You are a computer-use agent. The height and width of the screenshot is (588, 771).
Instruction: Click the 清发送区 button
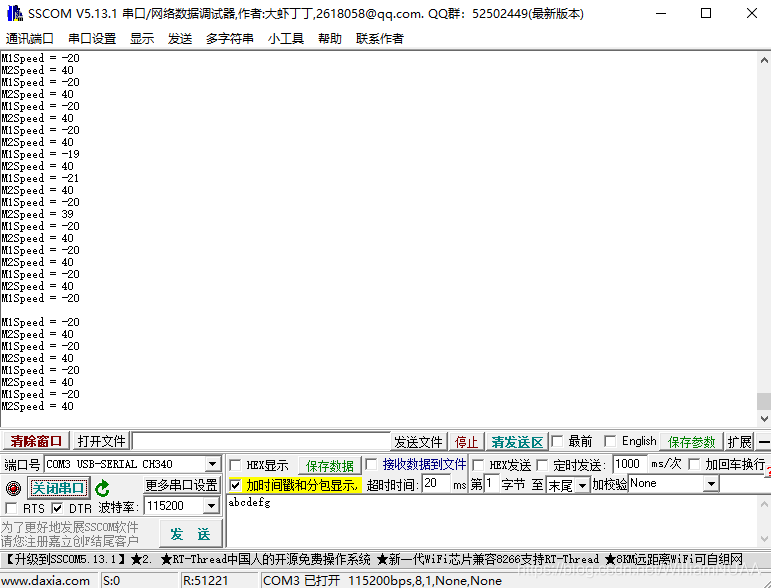517,442
